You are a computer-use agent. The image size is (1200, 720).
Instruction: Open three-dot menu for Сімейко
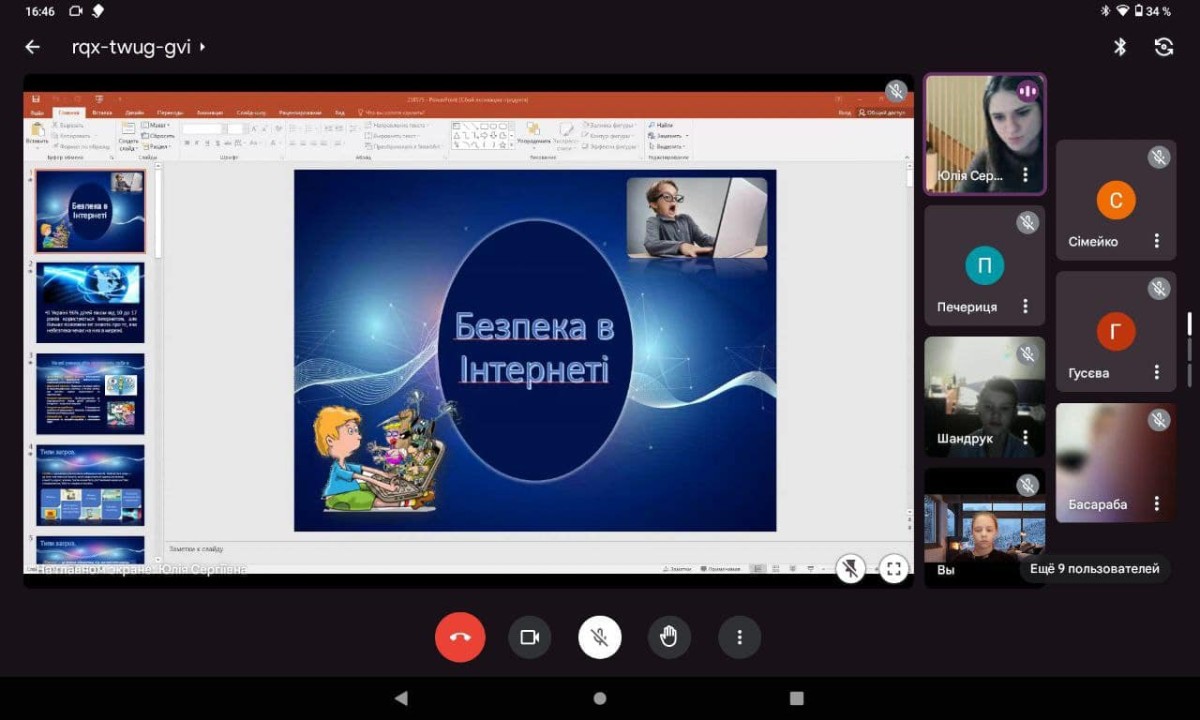[x=1156, y=241]
